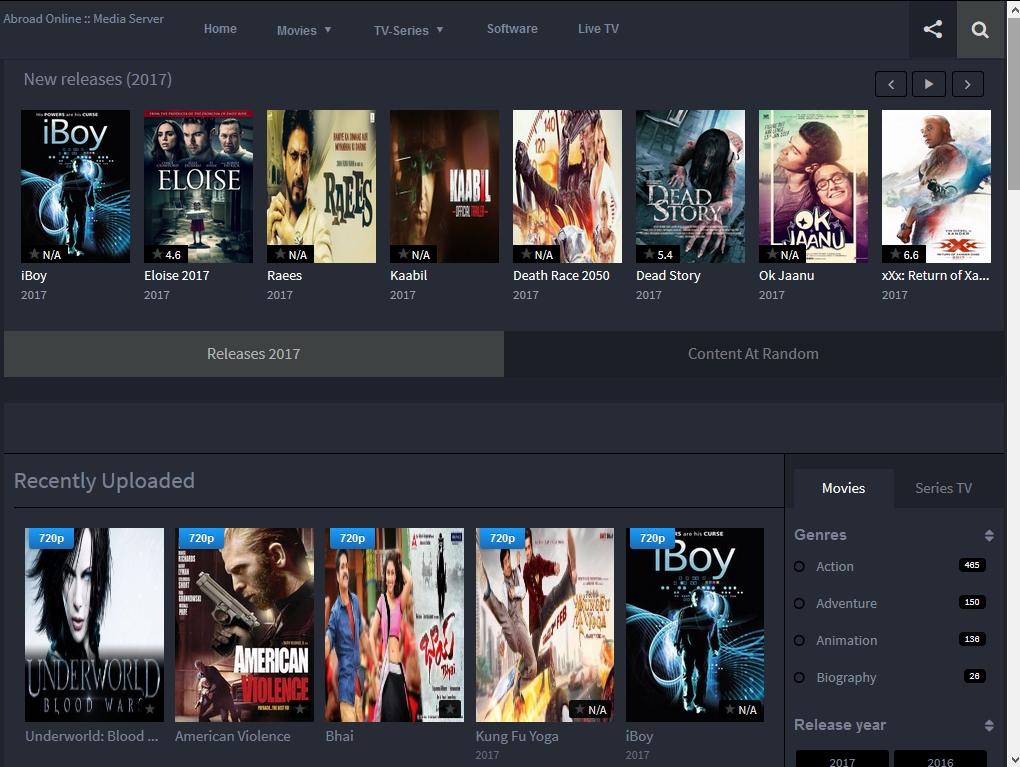Switch to Content At Random tab
The width and height of the screenshot is (1020, 767).
[753, 354]
